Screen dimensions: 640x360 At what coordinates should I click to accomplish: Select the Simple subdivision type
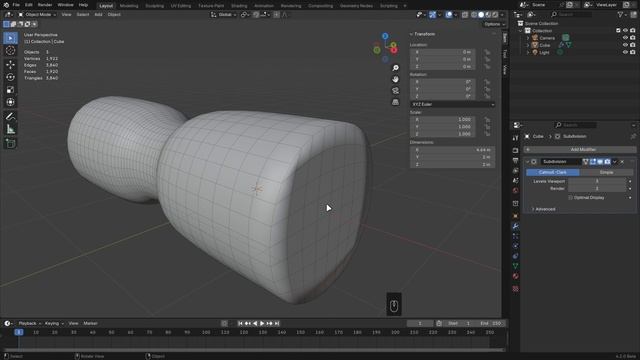[607, 172]
